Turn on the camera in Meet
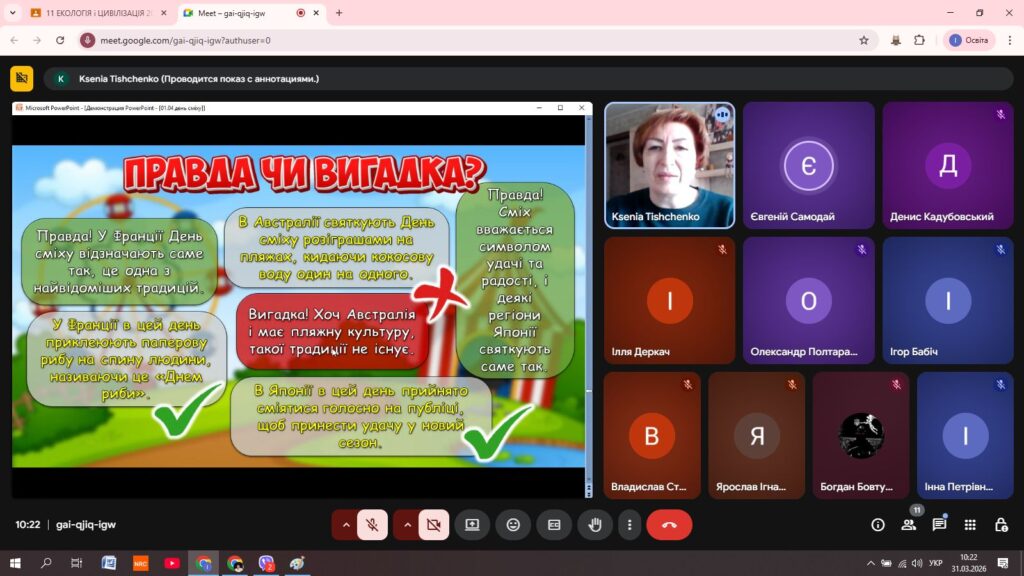 tap(433, 525)
